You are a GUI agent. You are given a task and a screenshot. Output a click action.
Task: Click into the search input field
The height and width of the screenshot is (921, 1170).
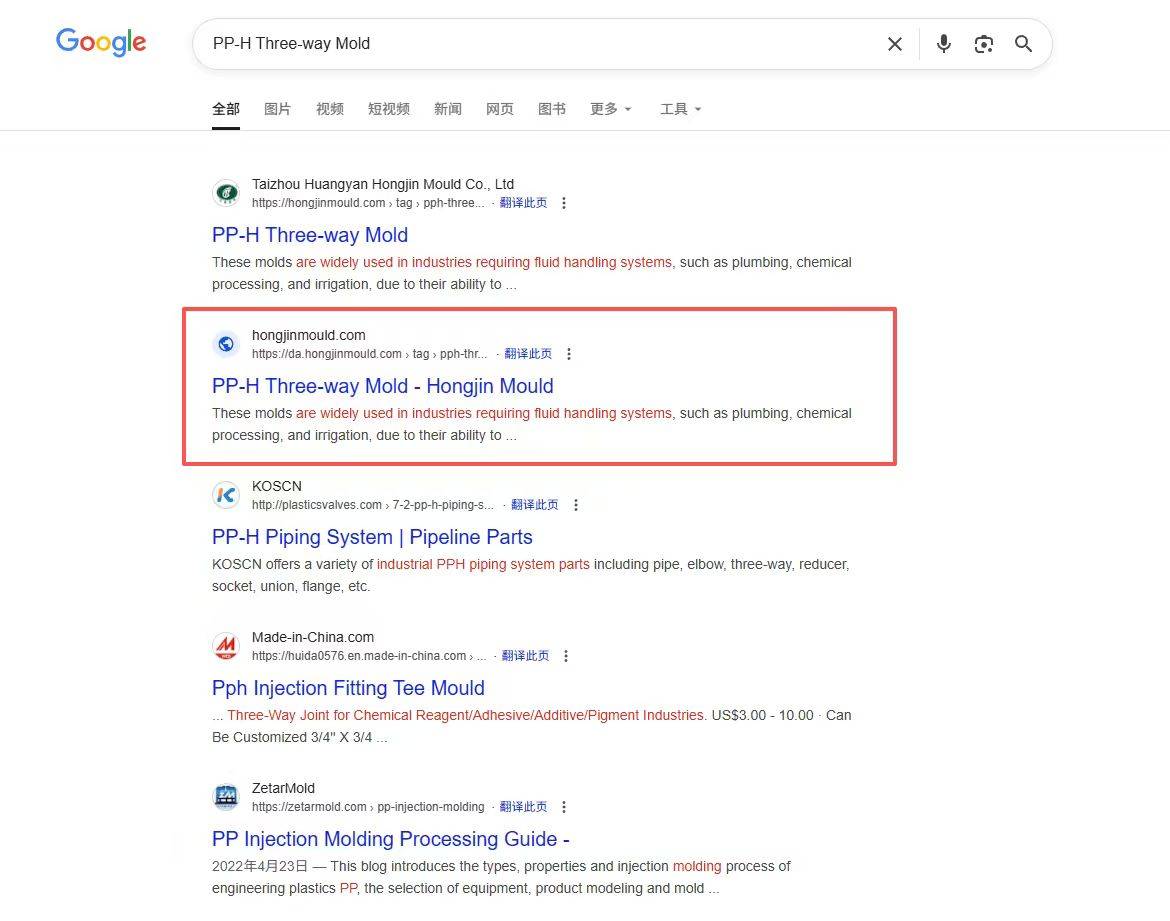click(540, 44)
